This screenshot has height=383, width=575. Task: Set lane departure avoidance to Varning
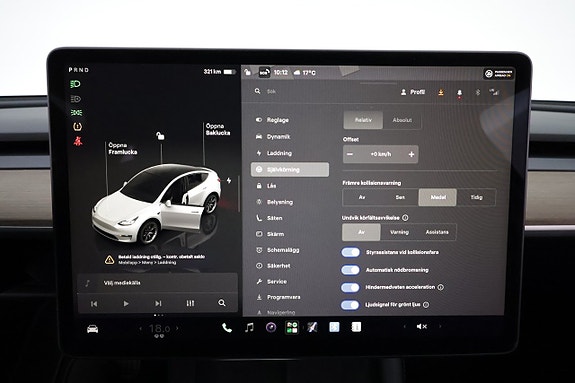click(x=399, y=232)
